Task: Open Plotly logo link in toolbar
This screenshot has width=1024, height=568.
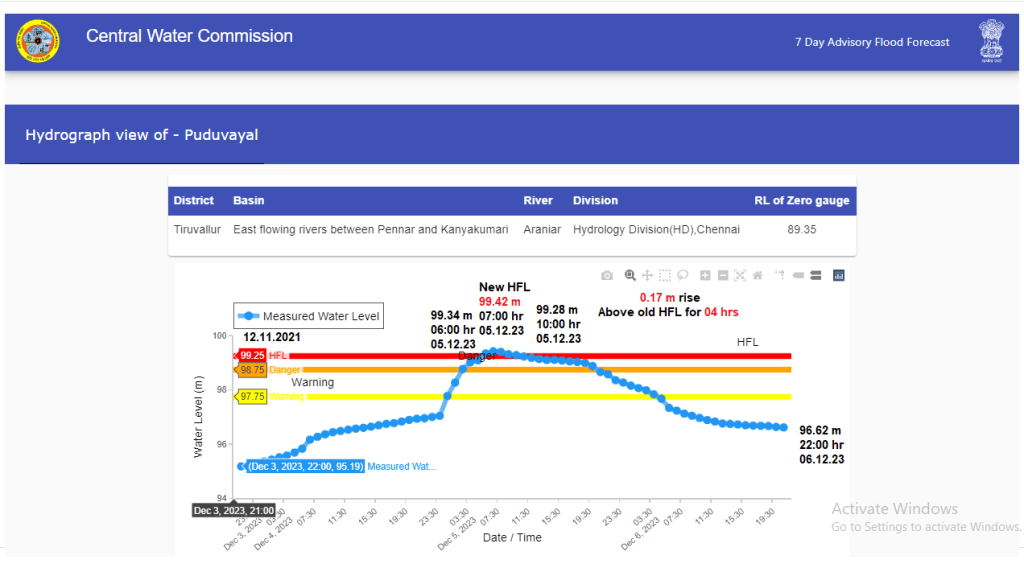Action: (x=839, y=275)
